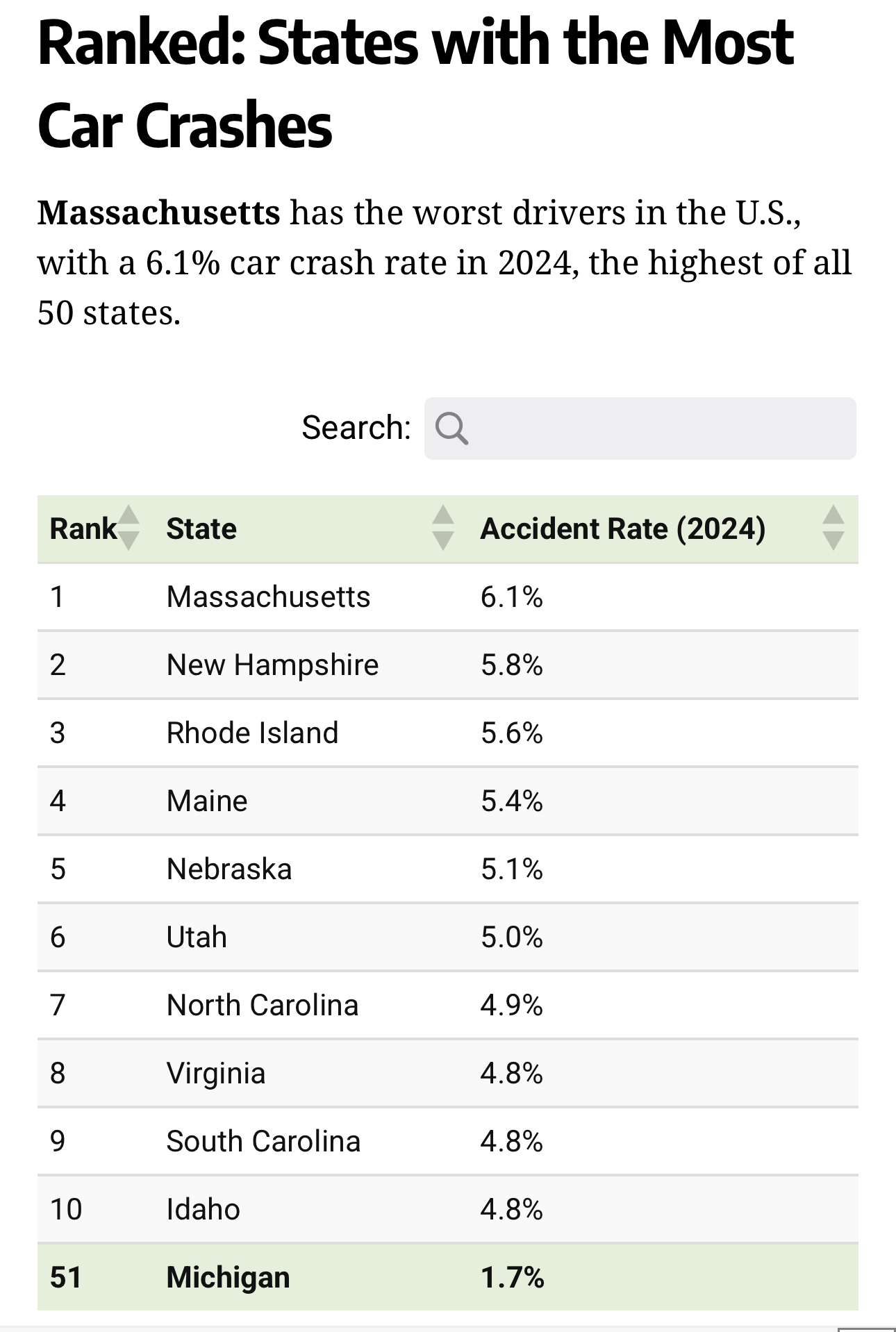The image size is (896, 1332).
Task: Click Rhode Island in the table
Action: point(252,733)
